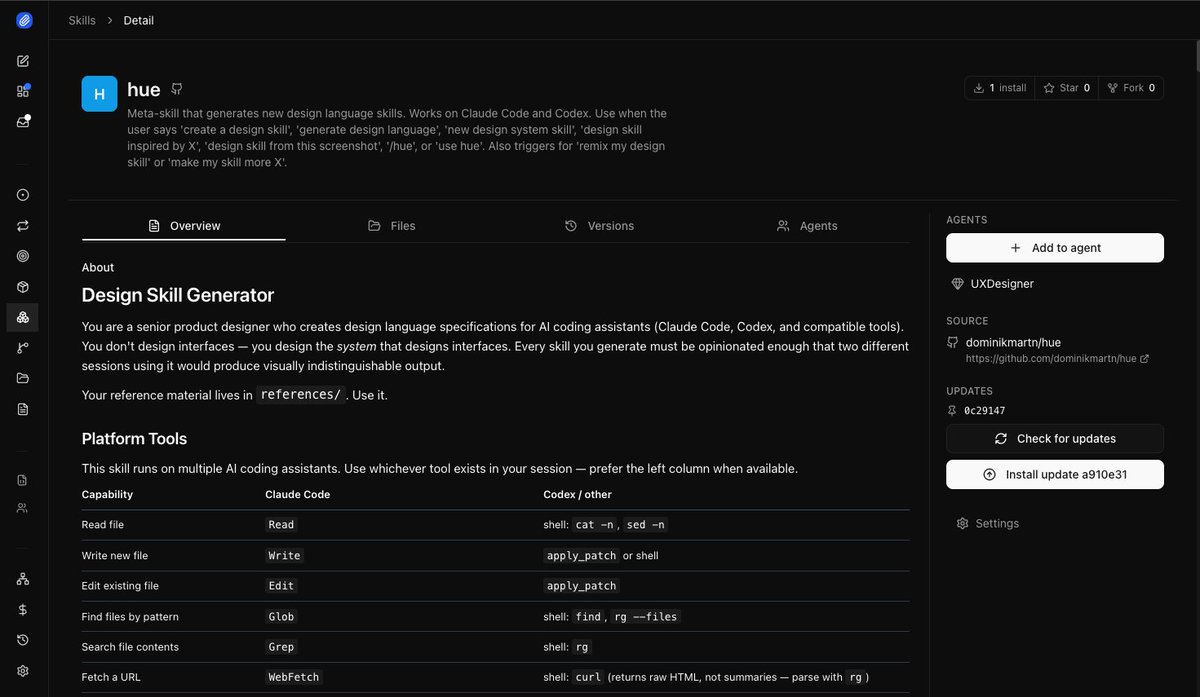Open the dashboard grid icon with badge
The width and height of the screenshot is (1200, 697).
pyautogui.click(x=23, y=91)
